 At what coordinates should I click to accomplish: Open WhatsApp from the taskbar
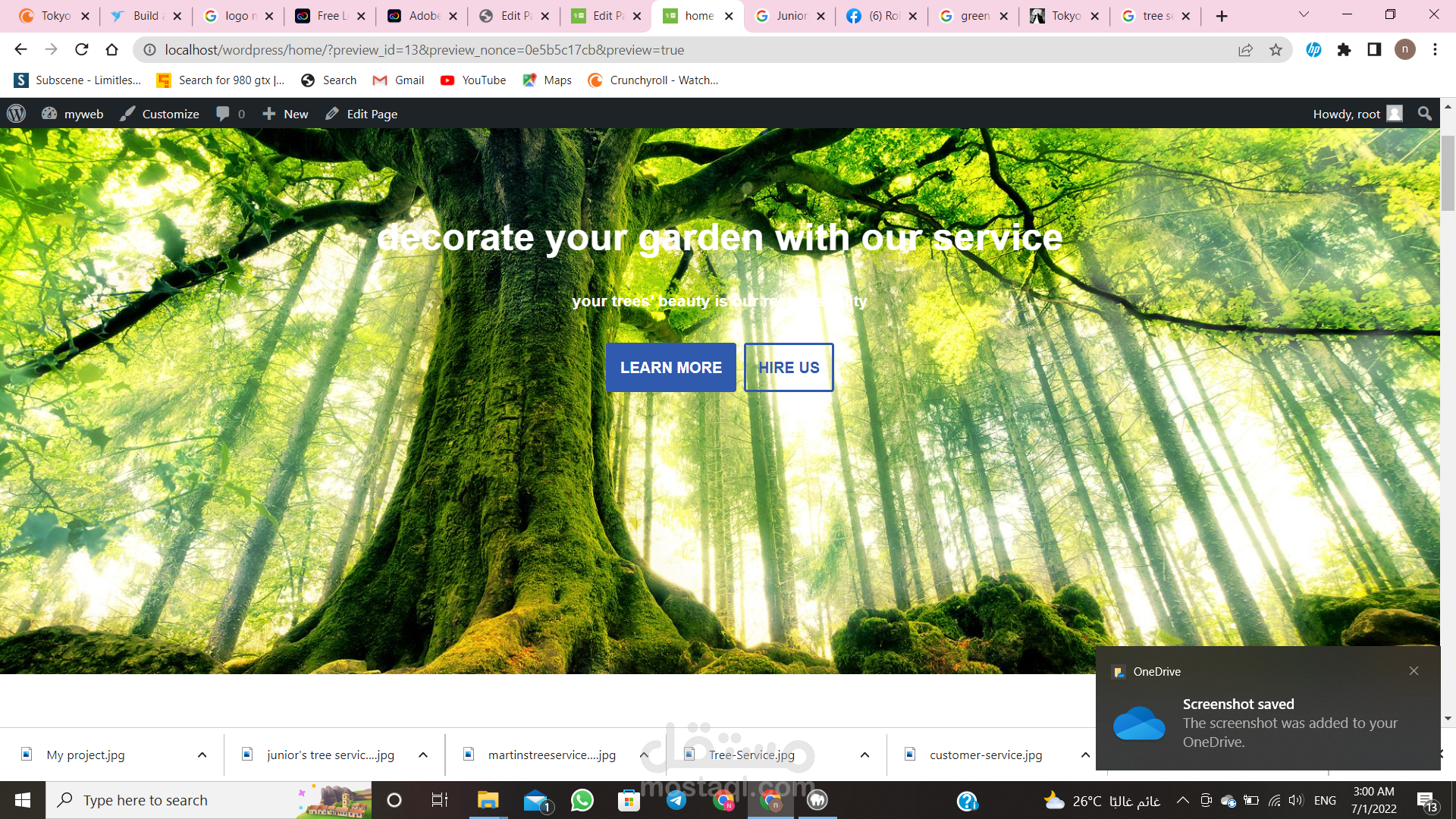[x=582, y=800]
